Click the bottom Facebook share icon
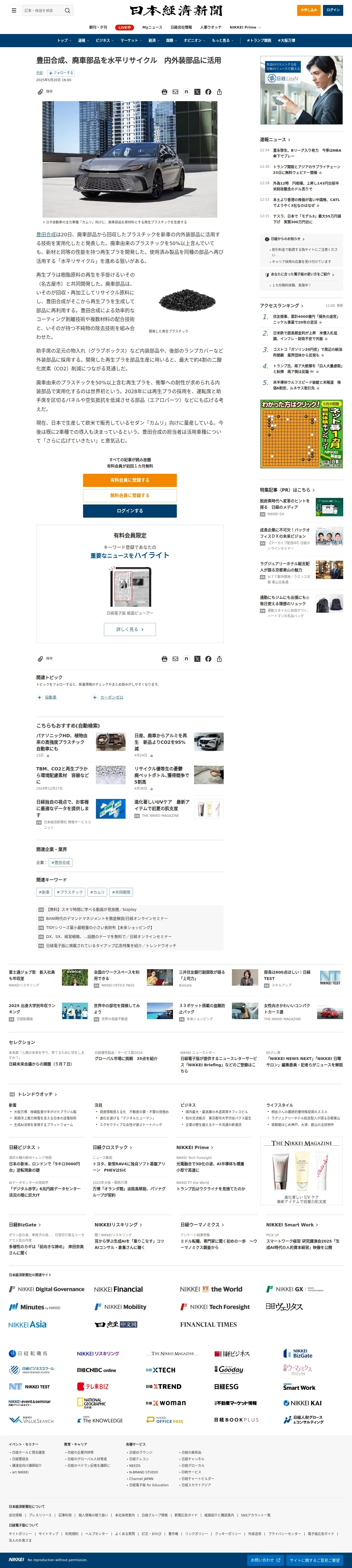352x1568 pixels. 208,659
